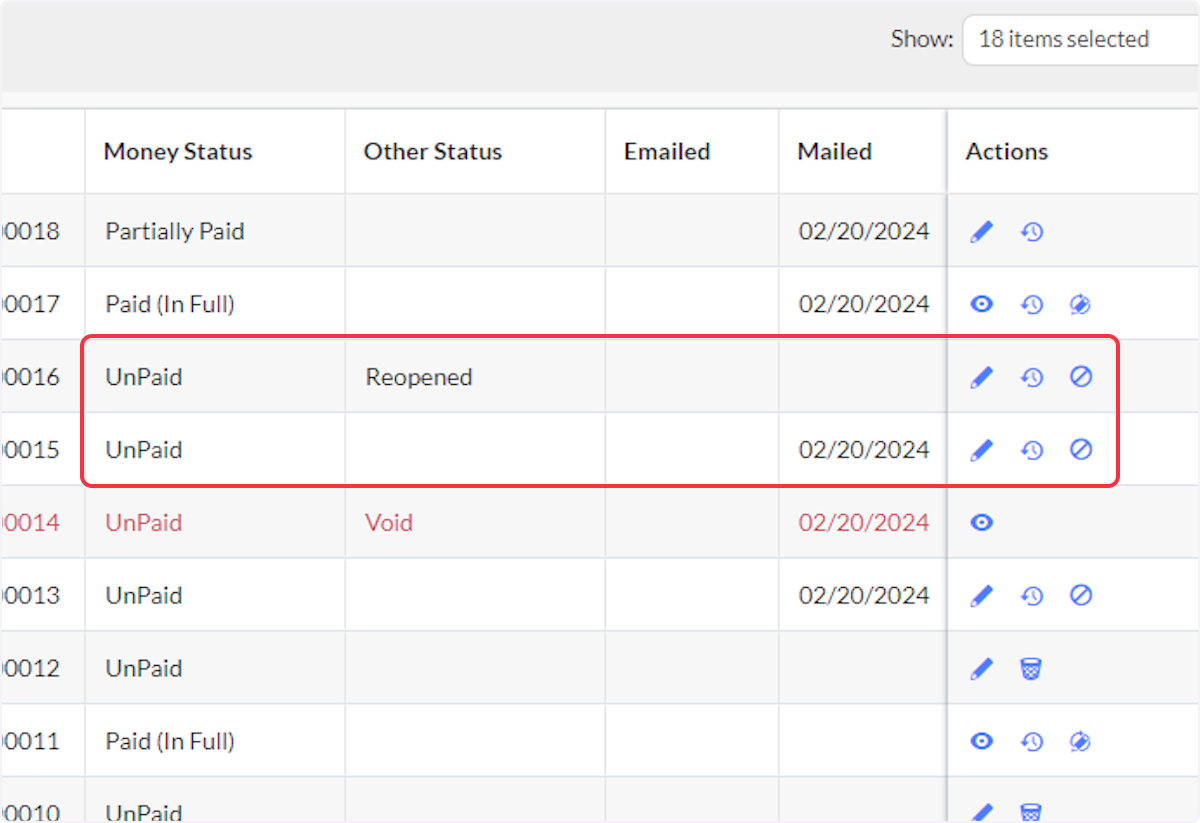
Task: Void the Reopened invoice in row 0016
Action: coord(1080,377)
